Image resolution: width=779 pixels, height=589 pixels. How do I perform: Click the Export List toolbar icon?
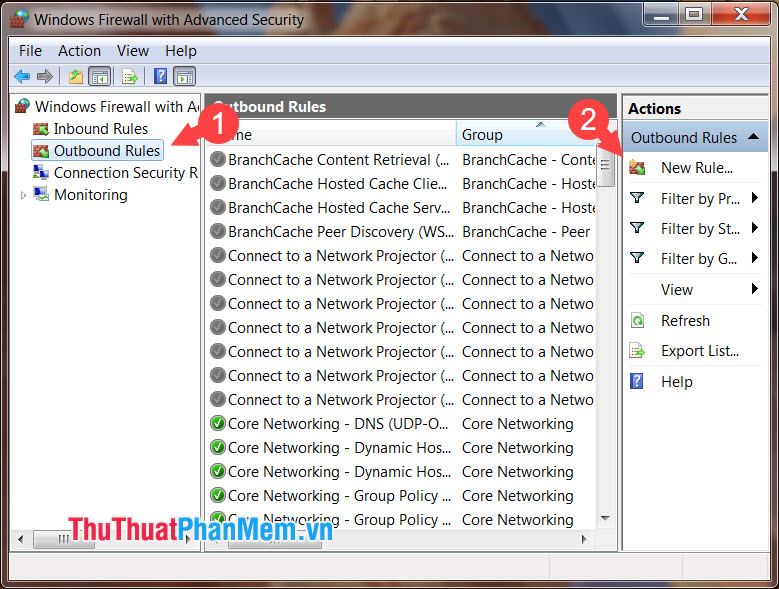coord(130,76)
